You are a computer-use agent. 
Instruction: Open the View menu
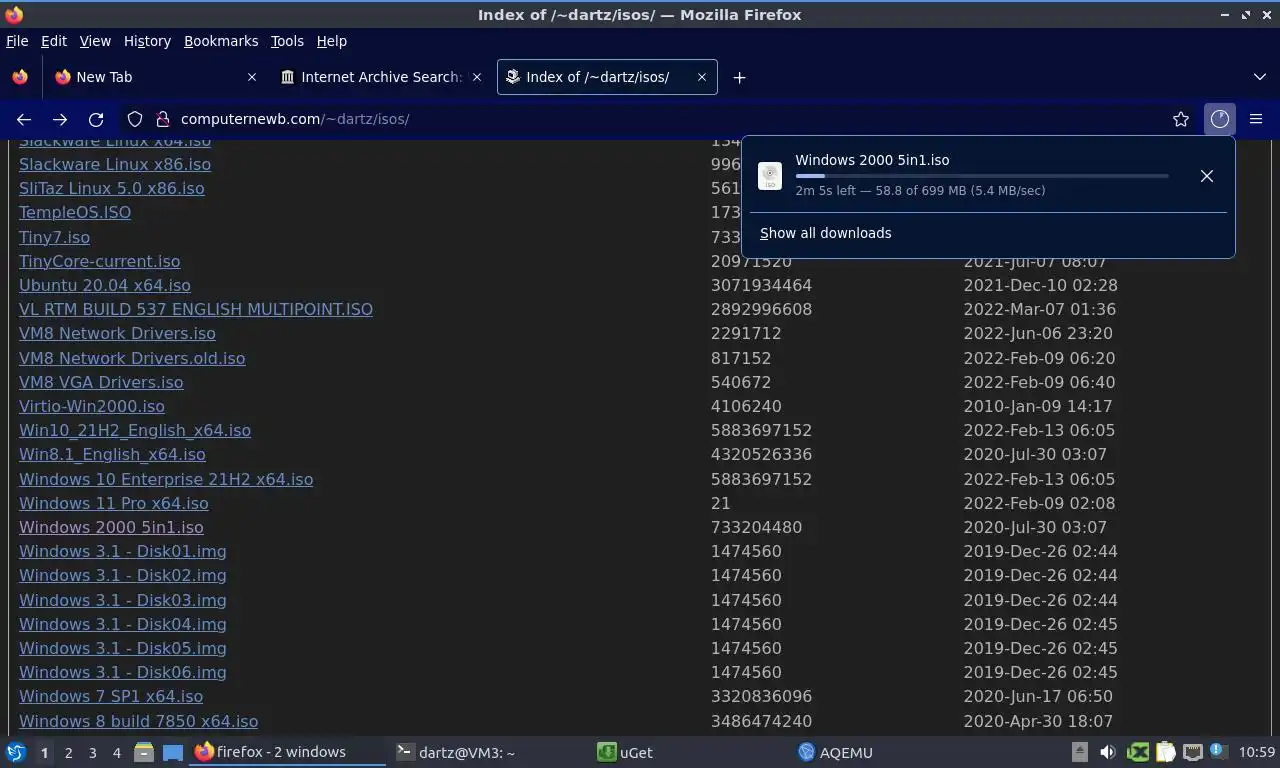95,41
